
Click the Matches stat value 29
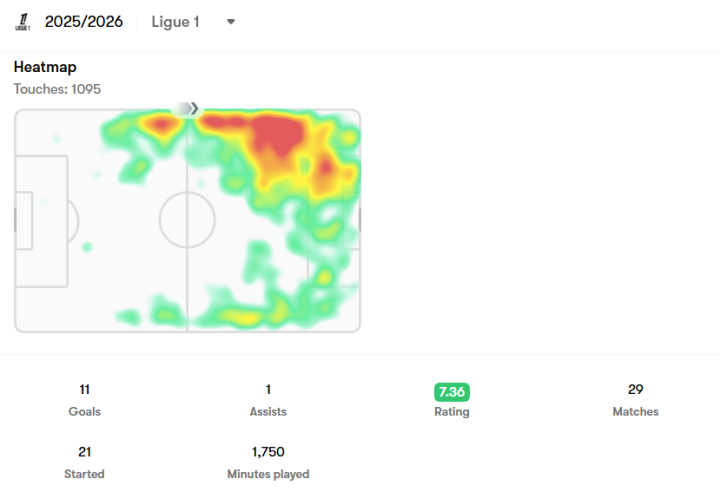[x=636, y=390]
